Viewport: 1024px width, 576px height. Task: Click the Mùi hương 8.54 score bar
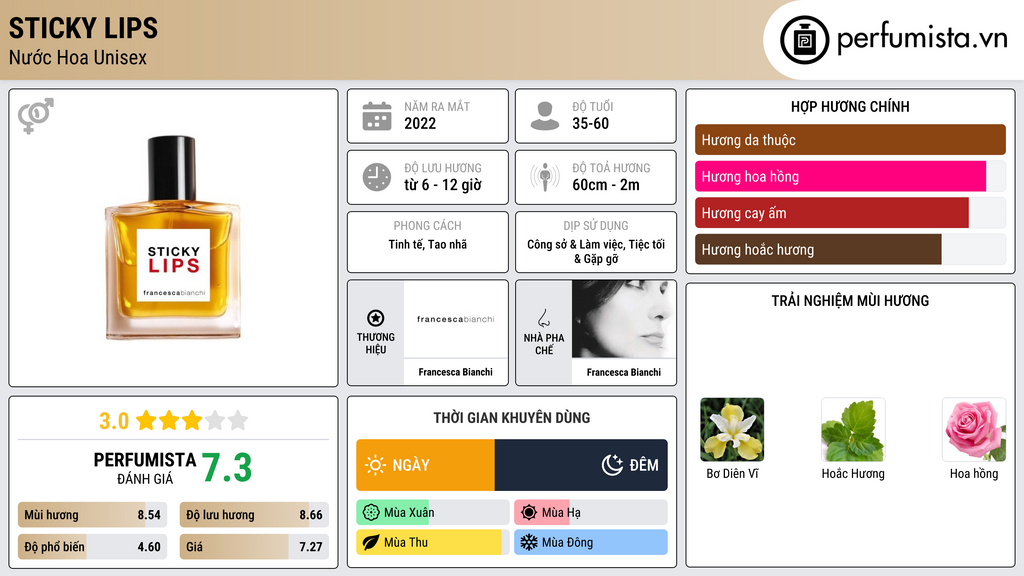point(92,515)
